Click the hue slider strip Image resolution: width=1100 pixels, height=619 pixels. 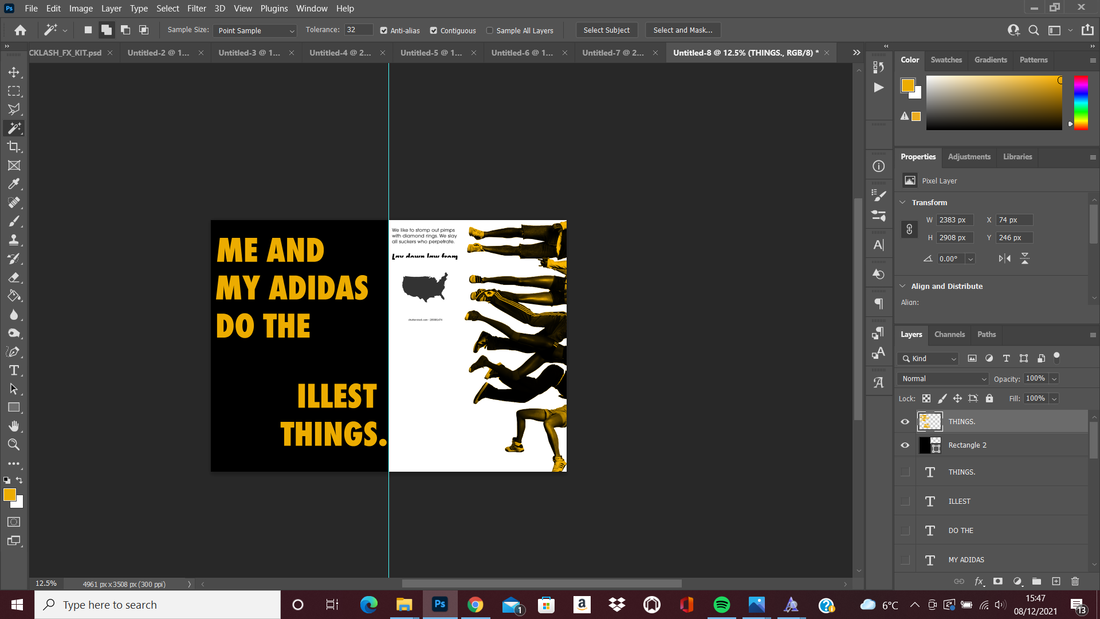click(x=1081, y=102)
